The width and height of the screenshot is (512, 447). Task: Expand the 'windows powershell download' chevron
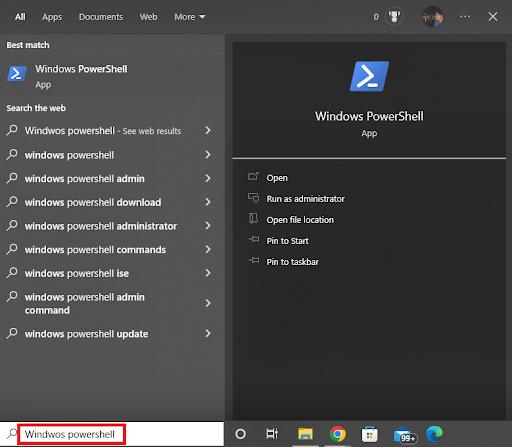(x=208, y=202)
